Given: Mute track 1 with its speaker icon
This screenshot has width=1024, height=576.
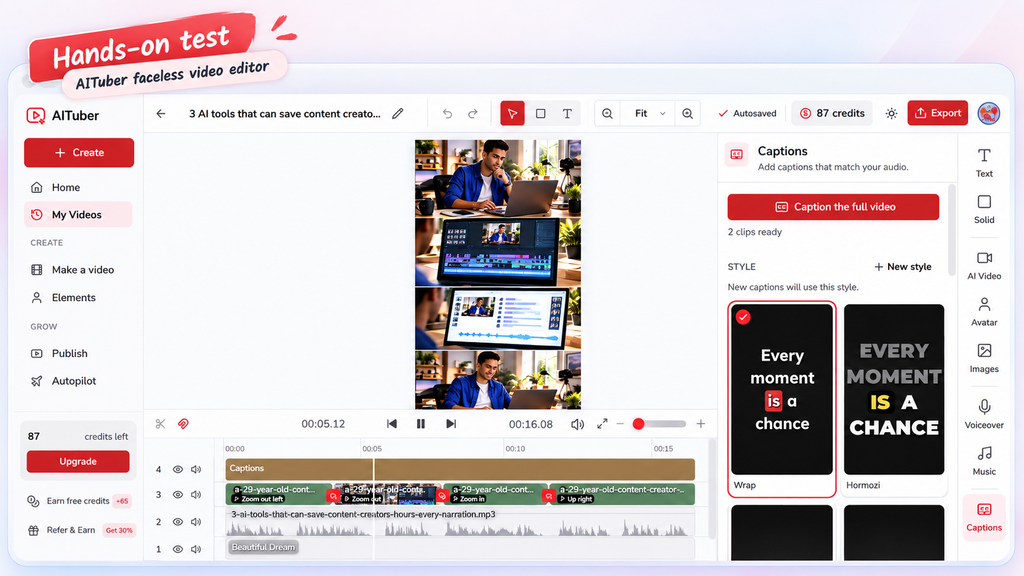Looking at the screenshot, I should [196, 549].
